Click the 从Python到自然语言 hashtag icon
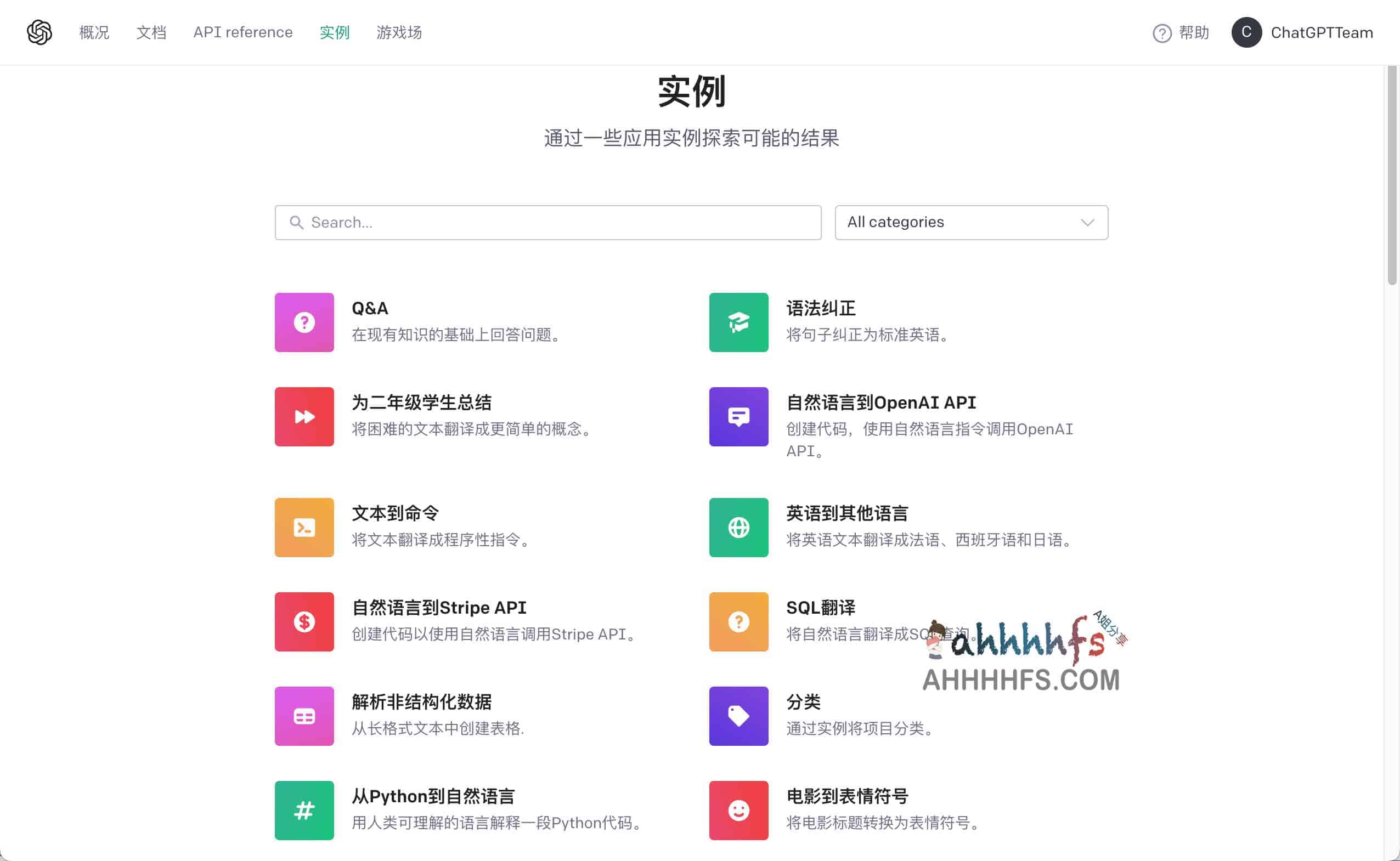The height and width of the screenshot is (861, 1400). pos(303,811)
